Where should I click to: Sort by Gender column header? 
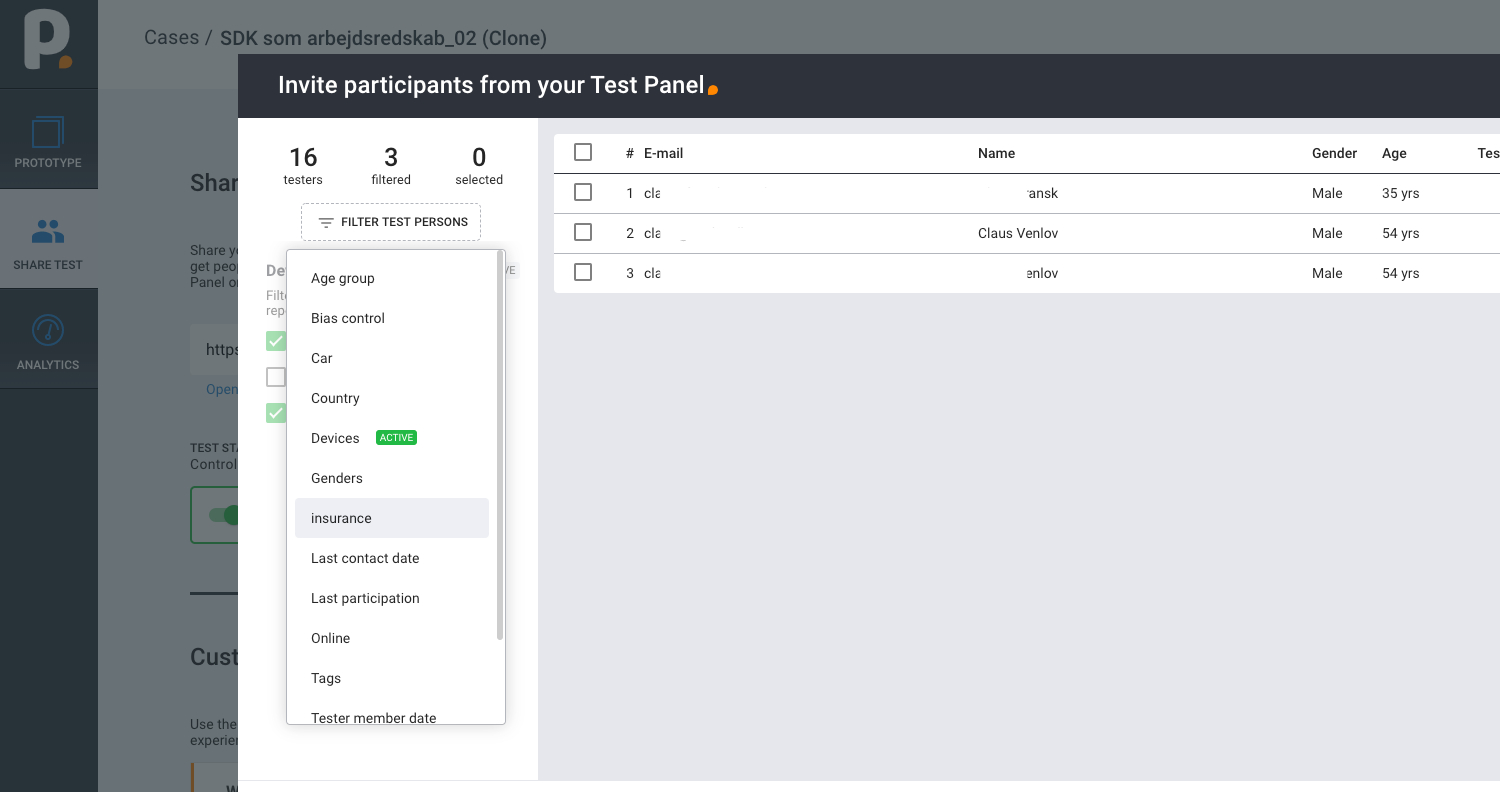pyautogui.click(x=1334, y=153)
